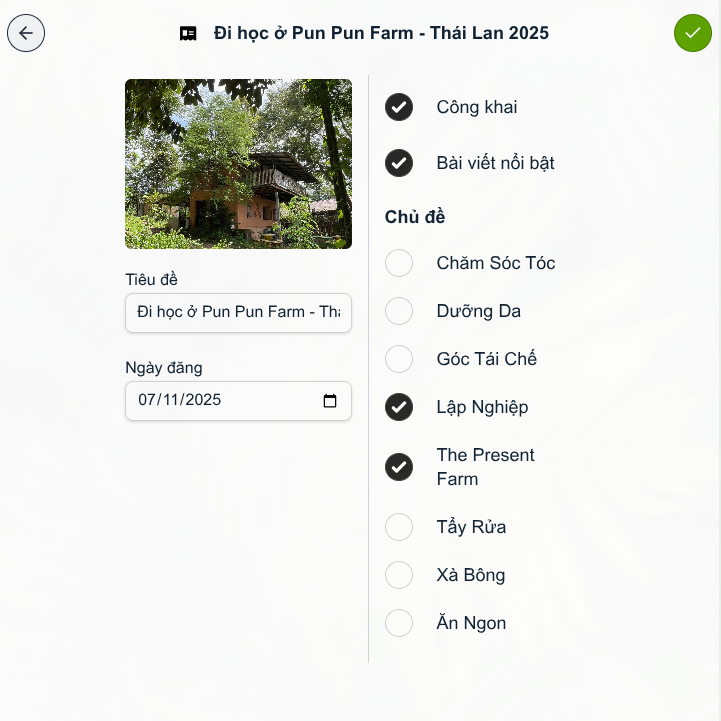Click the article icon beside the title
The height and width of the screenshot is (721, 721).
click(188, 33)
